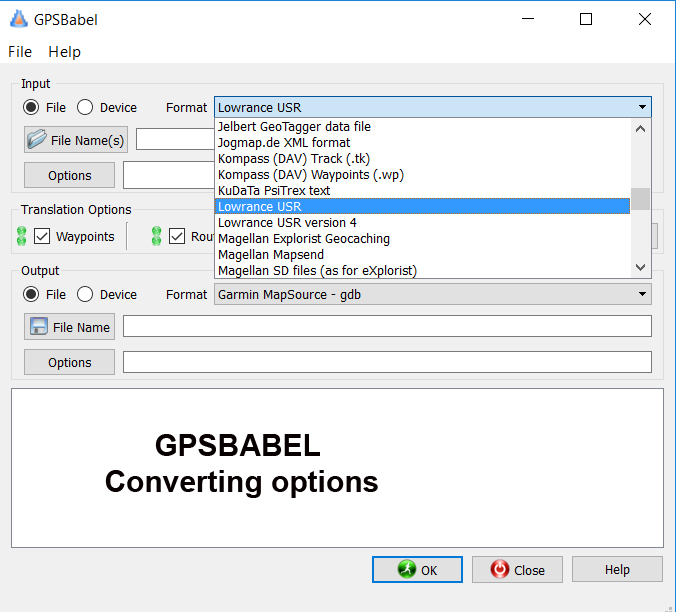Open the Help menu
This screenshot has width=676, height=612.
click(x=64, y=52)
